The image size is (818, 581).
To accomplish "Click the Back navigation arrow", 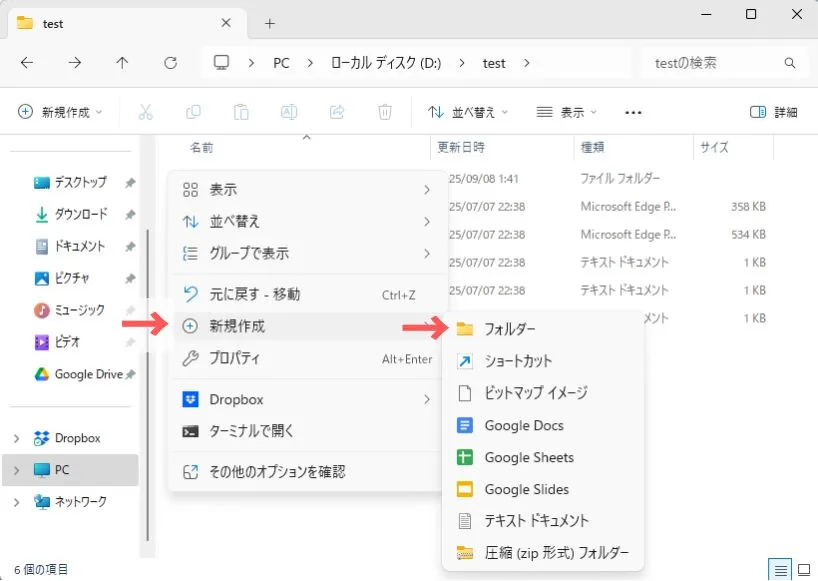I will [27, 63].
